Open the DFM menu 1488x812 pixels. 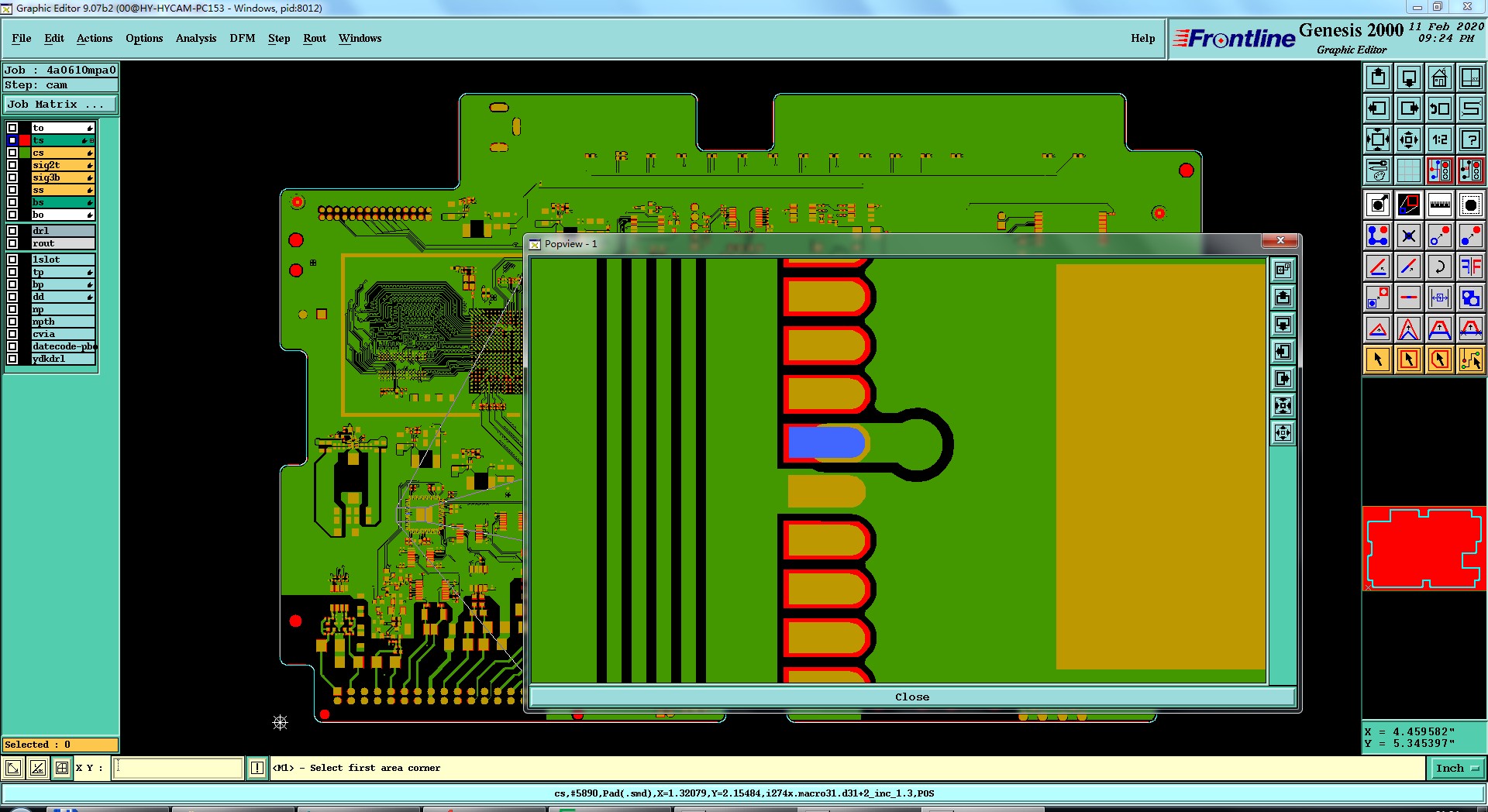tap(243, 38)
